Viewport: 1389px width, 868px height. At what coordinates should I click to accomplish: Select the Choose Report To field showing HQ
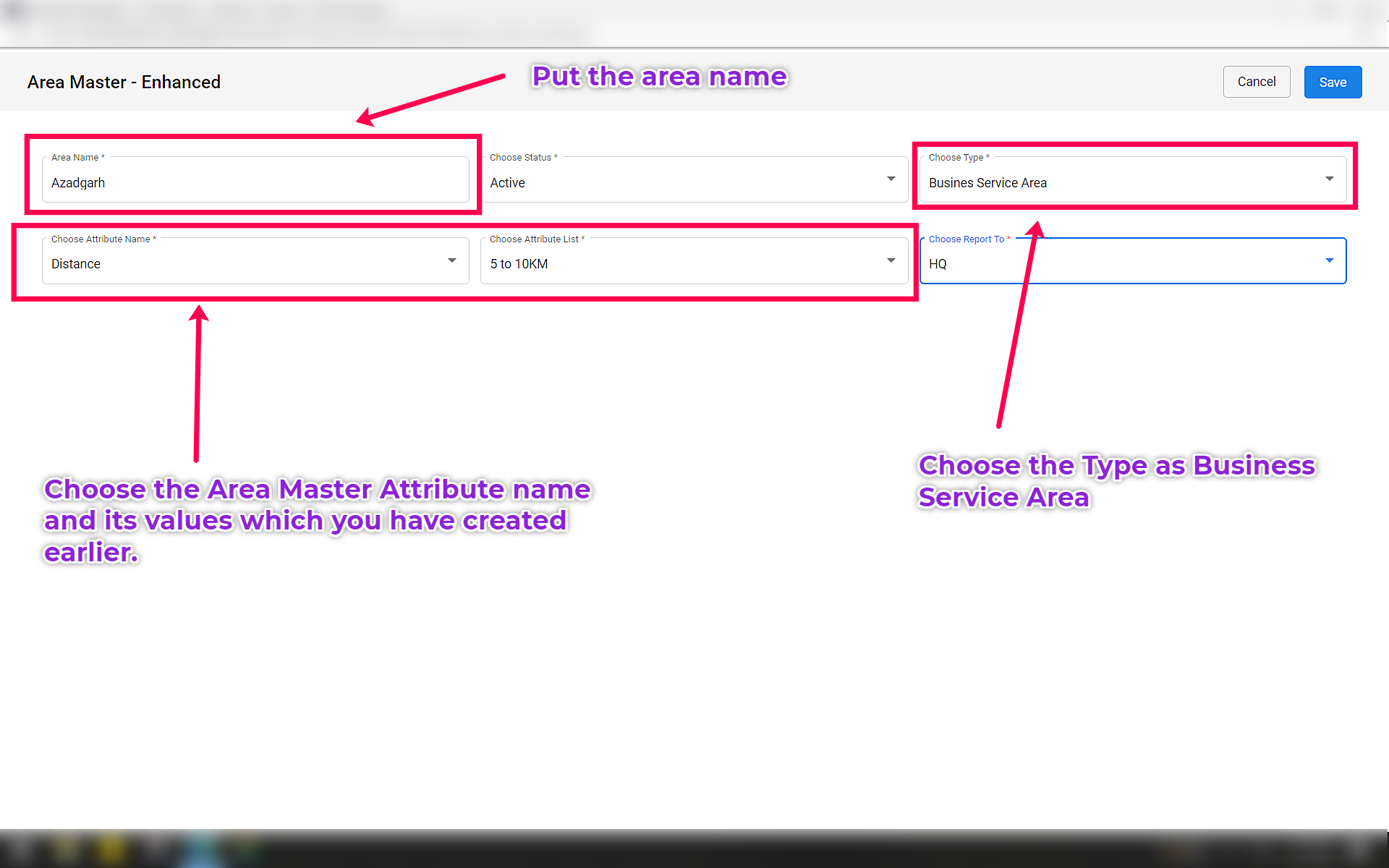click(x=1114, y=264)
